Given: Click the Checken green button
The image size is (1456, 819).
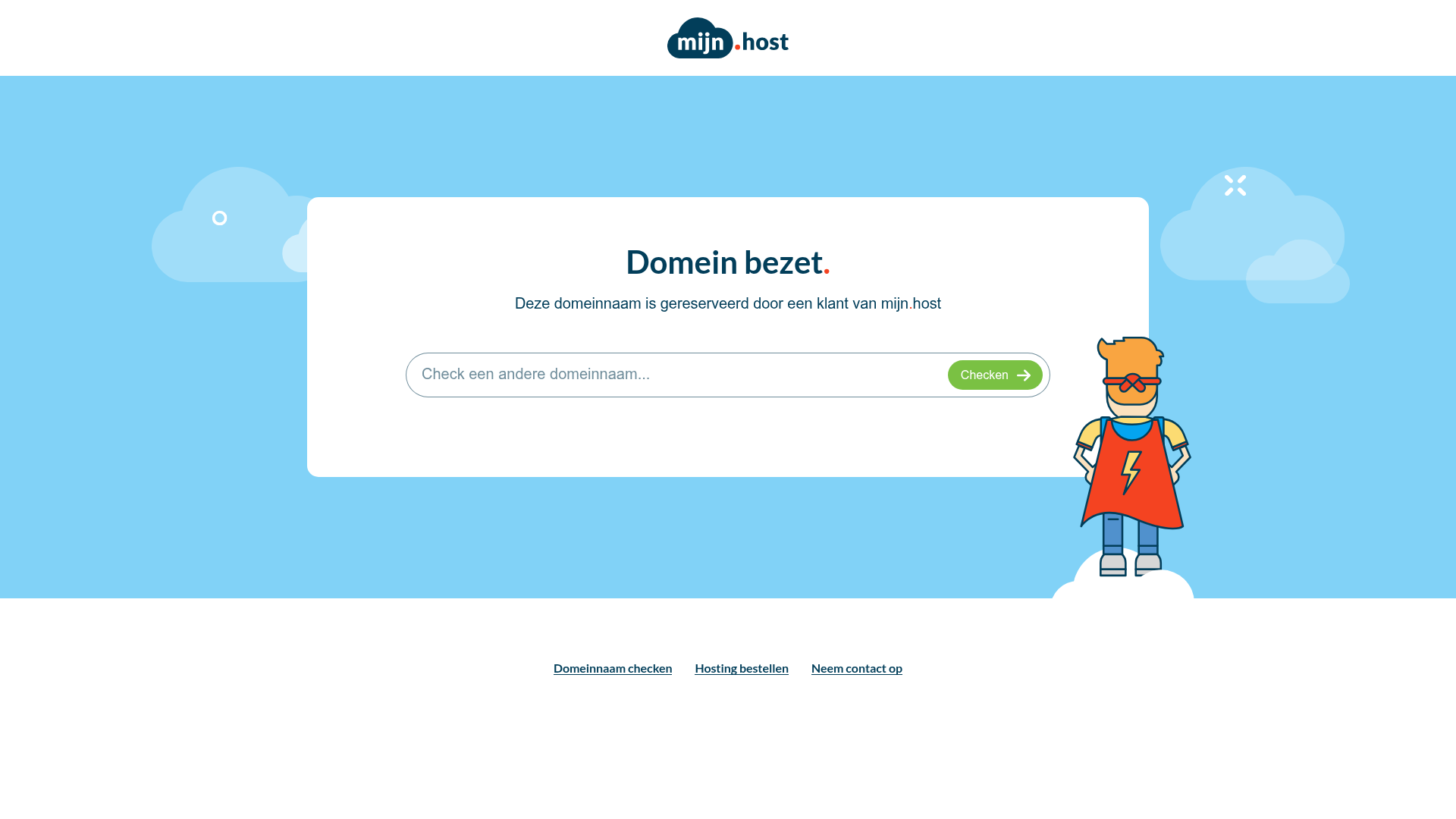Looking at the screenshot, I should click(x=994, y=375).
